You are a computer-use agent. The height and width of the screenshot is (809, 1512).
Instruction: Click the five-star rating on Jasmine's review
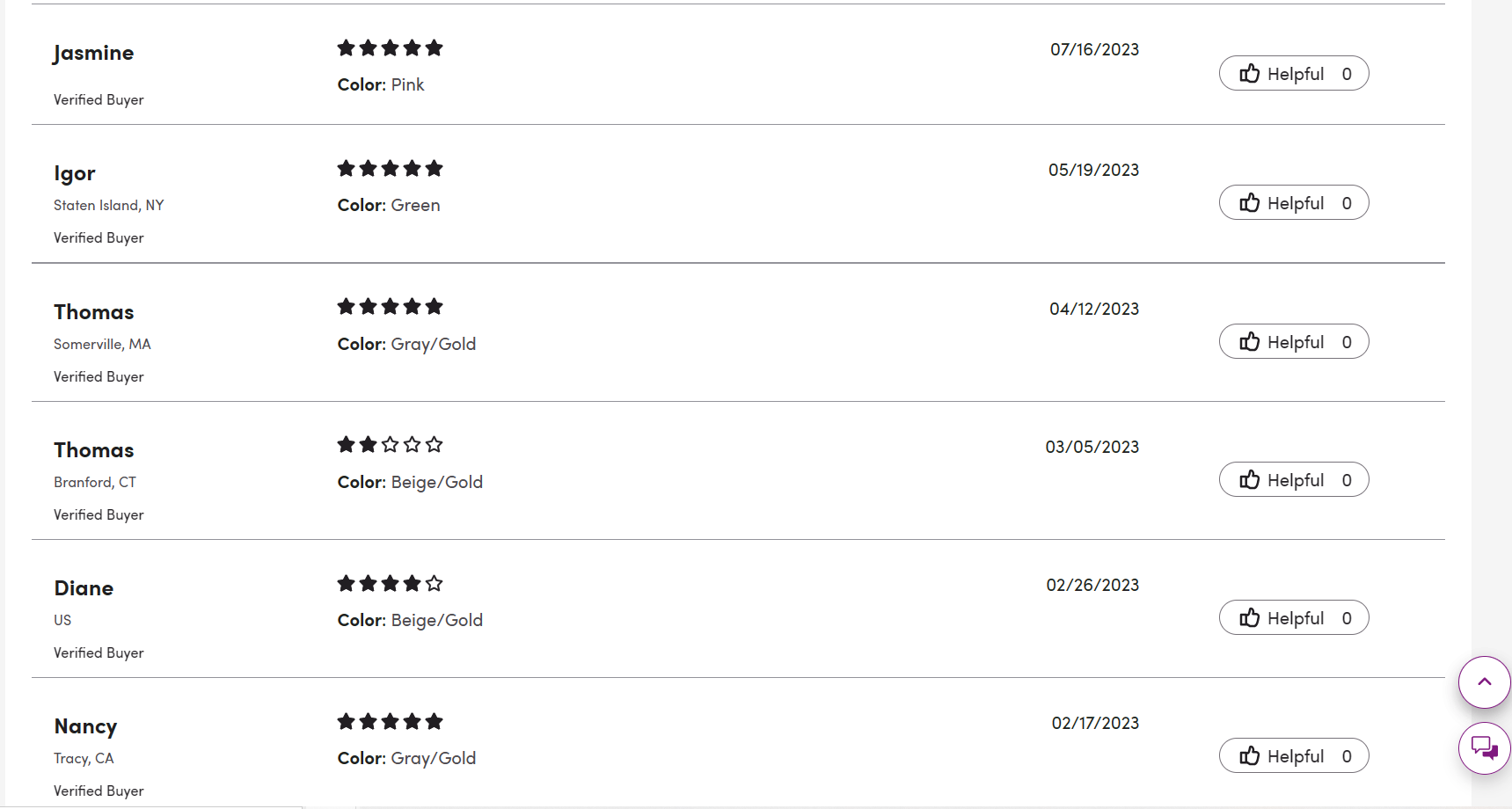[390, 48]
